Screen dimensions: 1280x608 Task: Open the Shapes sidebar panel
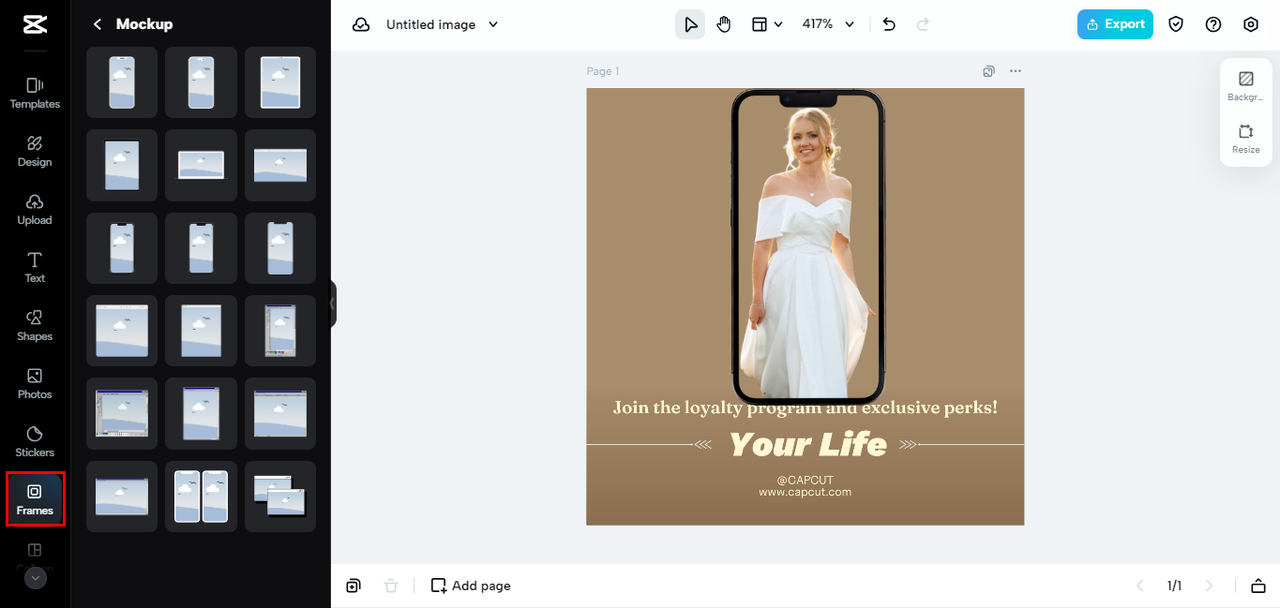coord(35,325)
